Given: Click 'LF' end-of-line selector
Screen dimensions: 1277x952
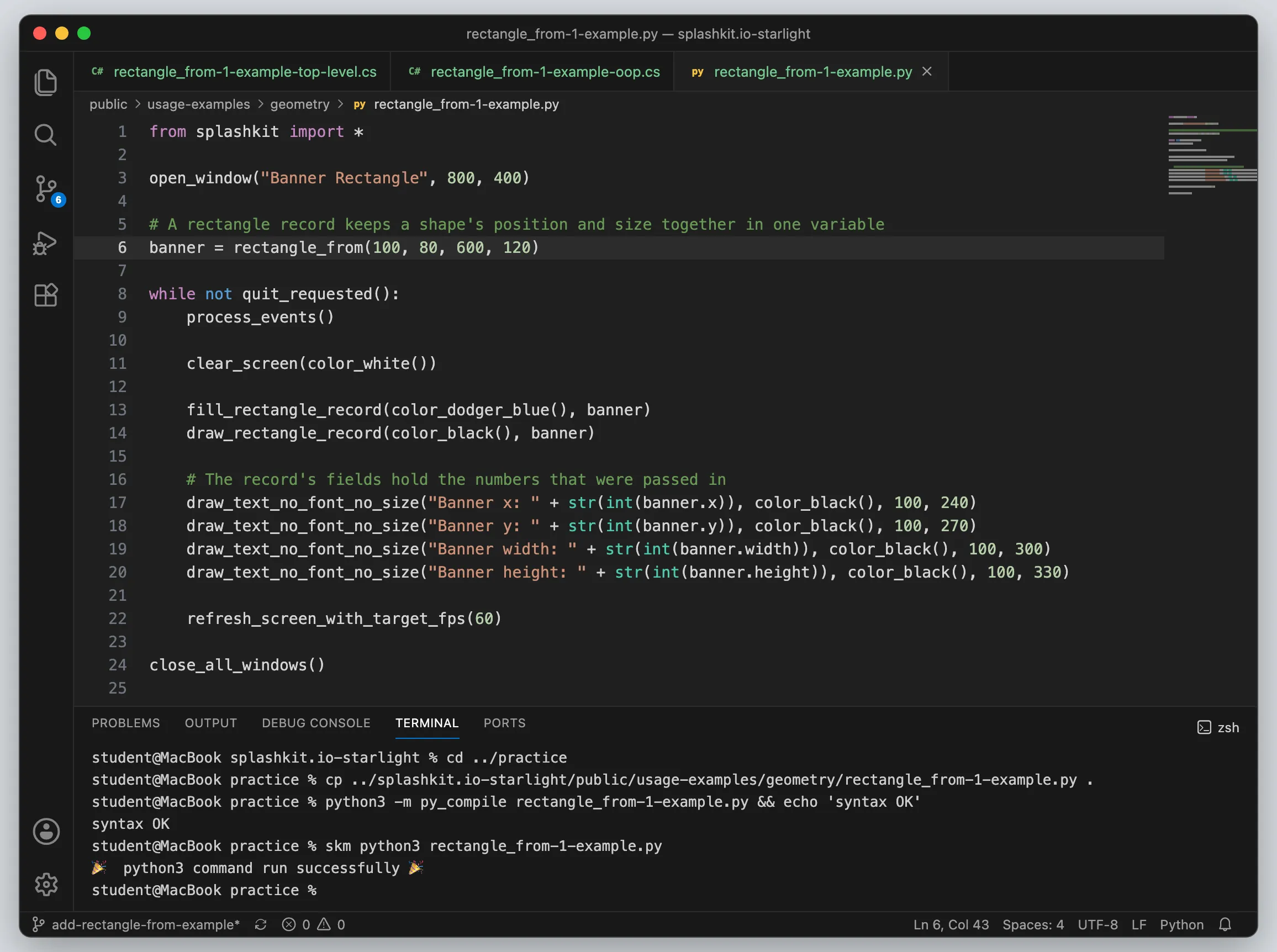Looking at the screenshot, I should tap(1139, 924).
